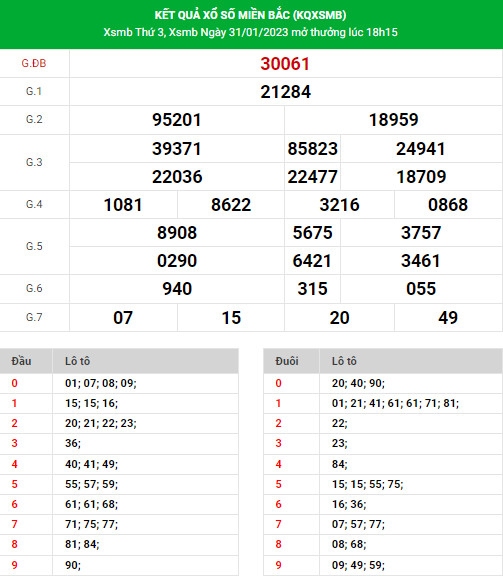Click the G.ĐB row label
The height and width of the screenshot is (576, 503).
(34, 64)
